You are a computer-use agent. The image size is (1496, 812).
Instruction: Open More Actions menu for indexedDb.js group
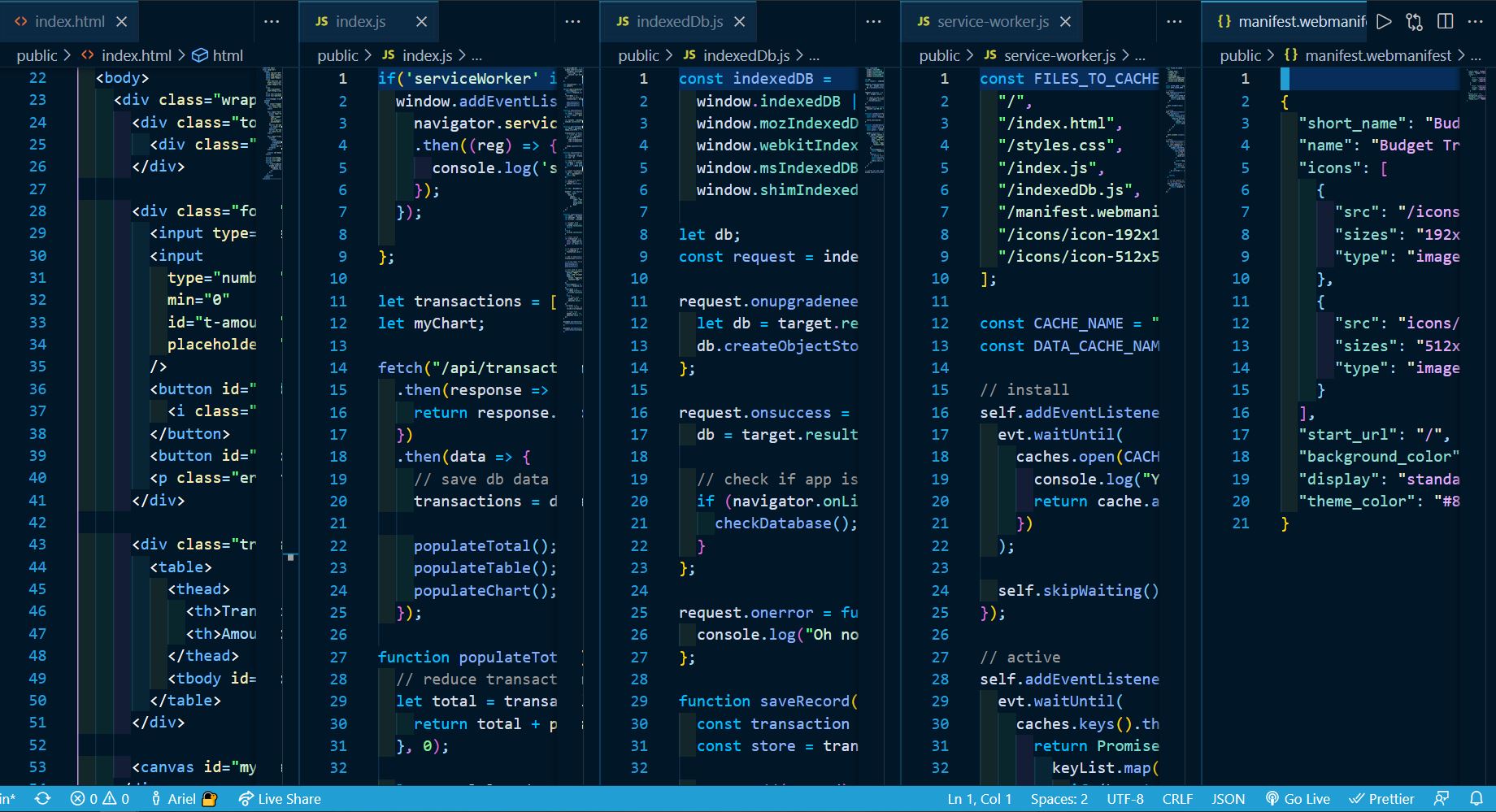tap(873, 22)
